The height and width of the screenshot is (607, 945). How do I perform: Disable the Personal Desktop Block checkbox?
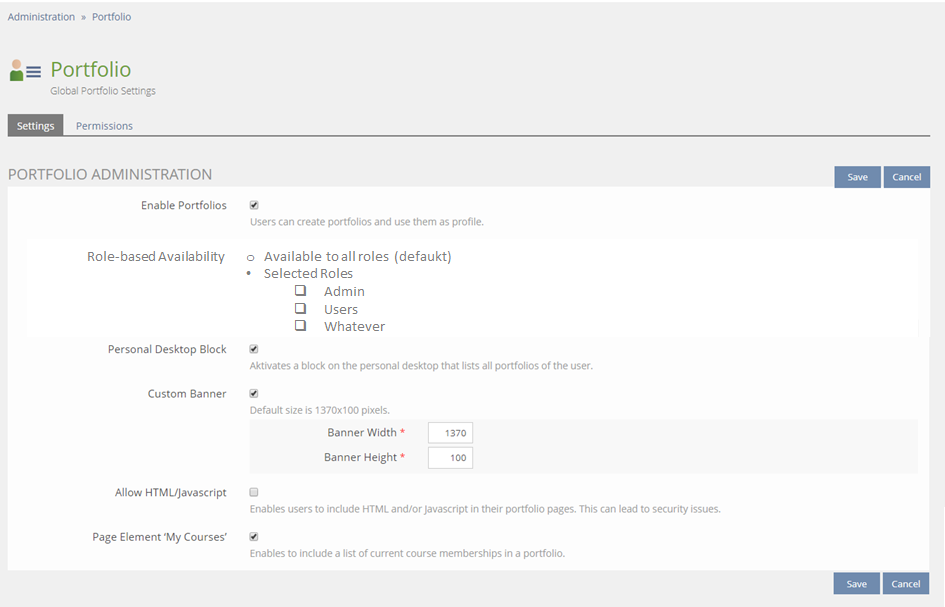click(254, 349)
